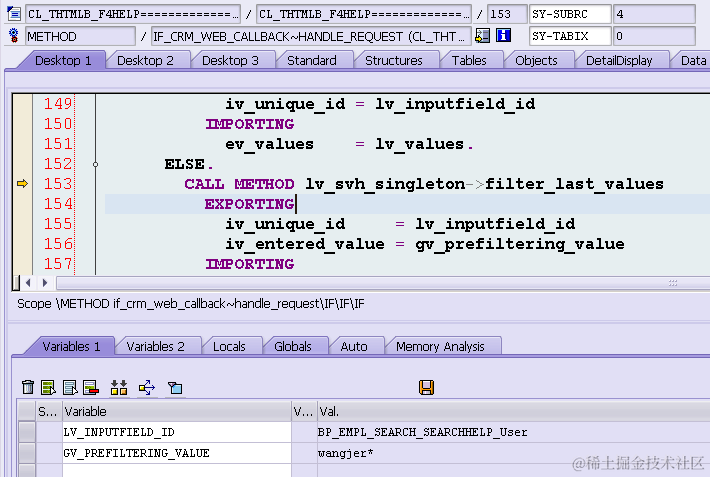Click line number 156 in the gutter
Image resolution: width=710 pixels, height=477 pixels.
point(58,244)
